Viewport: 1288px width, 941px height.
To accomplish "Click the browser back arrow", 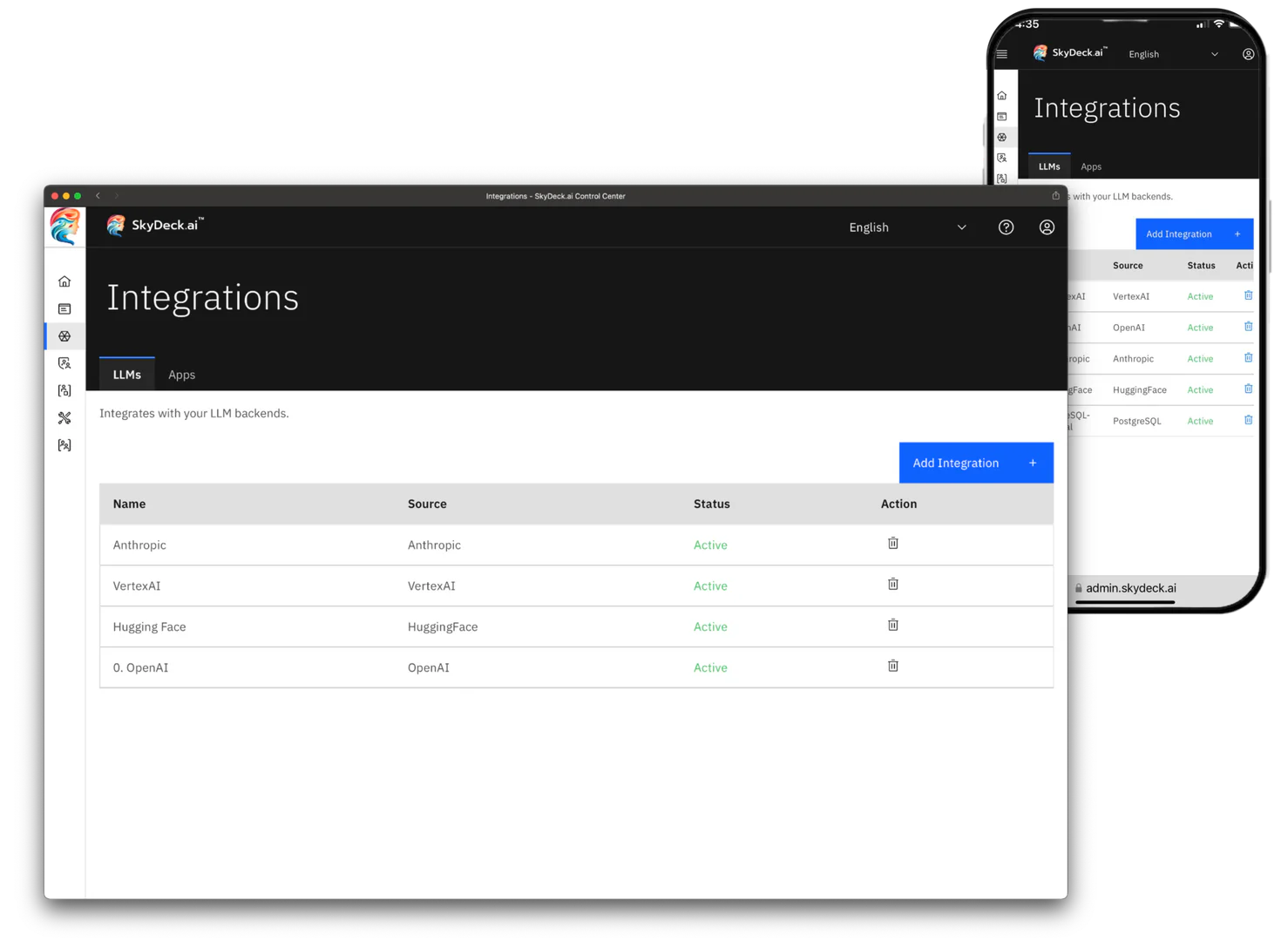I will [x=98, y=196].
